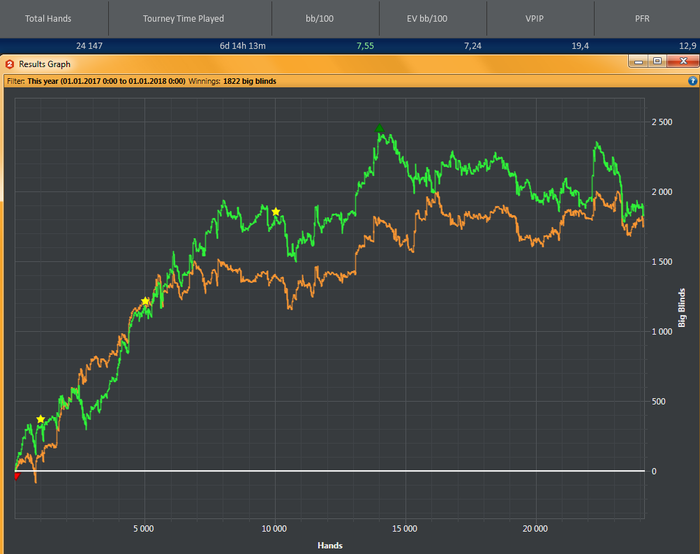Click the Results Graph window app icon
700x554 pixels.
[x=9, y=64]
